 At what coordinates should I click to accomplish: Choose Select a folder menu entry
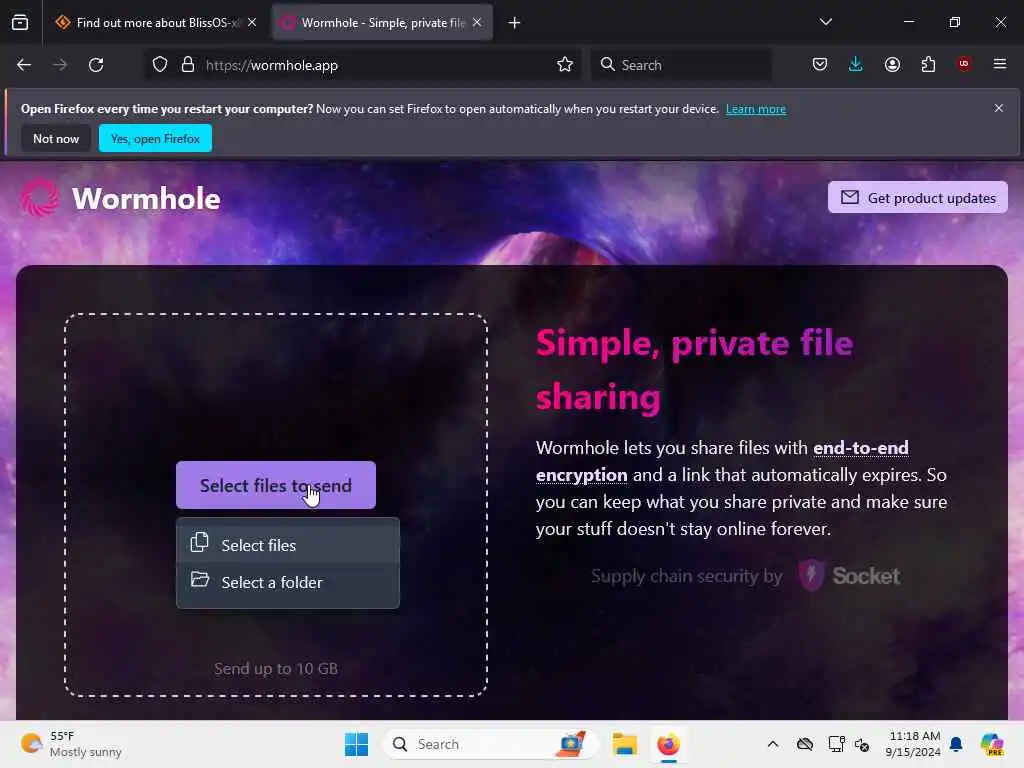tap(288, 582)
